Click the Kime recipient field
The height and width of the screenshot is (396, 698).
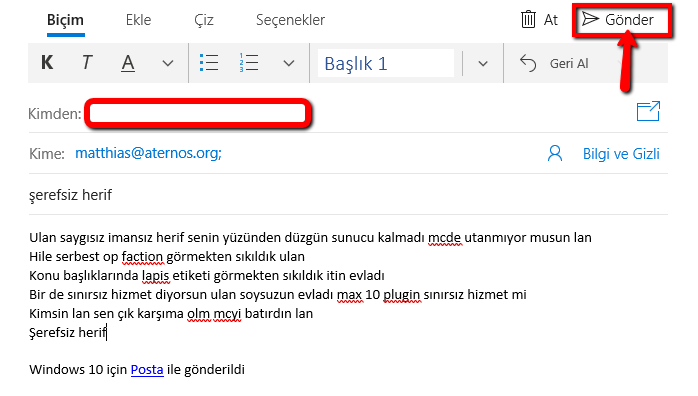click(348, 154)
